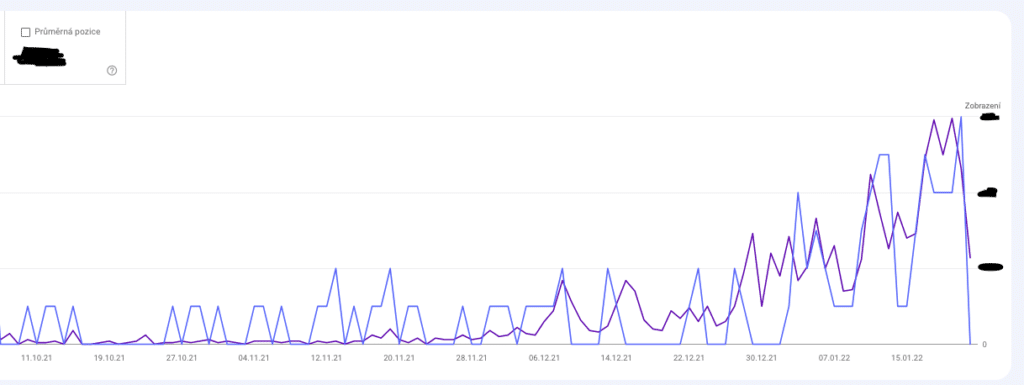Select the 30.12.21 date label
The image size is (1024, 385).
(x=761, y=358)
